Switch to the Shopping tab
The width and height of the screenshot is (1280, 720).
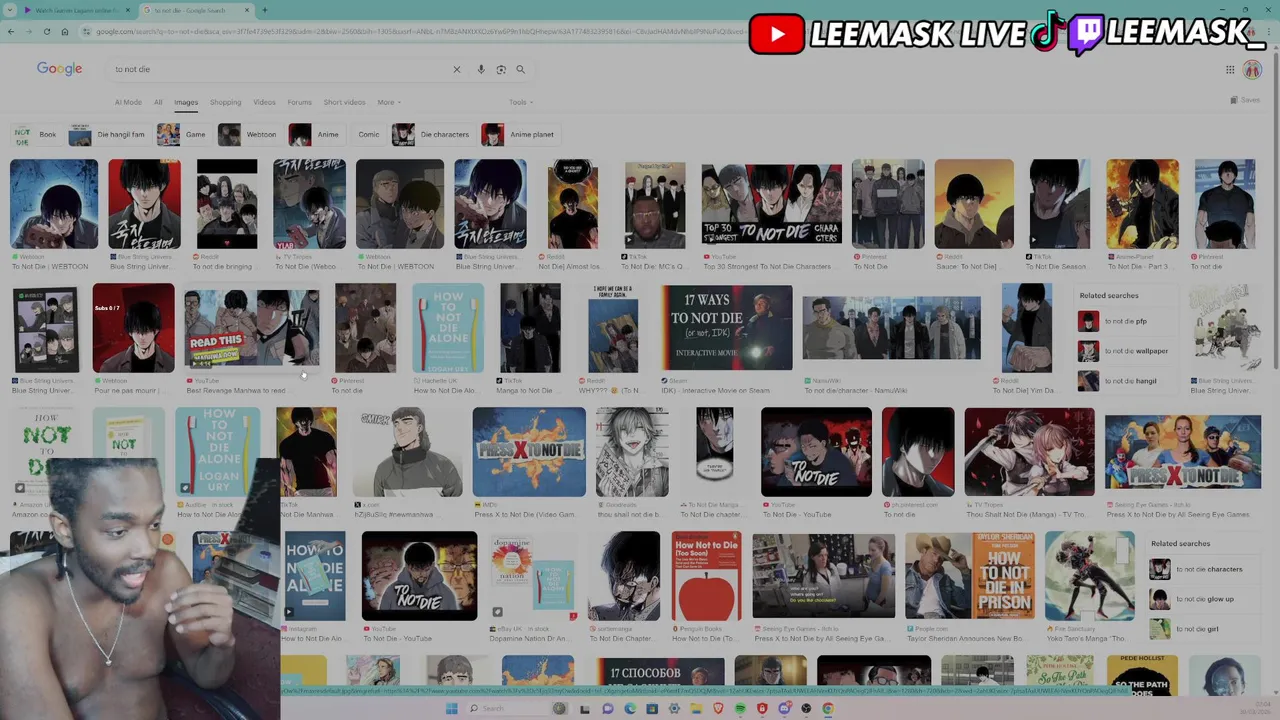click(x=225, y=102)
